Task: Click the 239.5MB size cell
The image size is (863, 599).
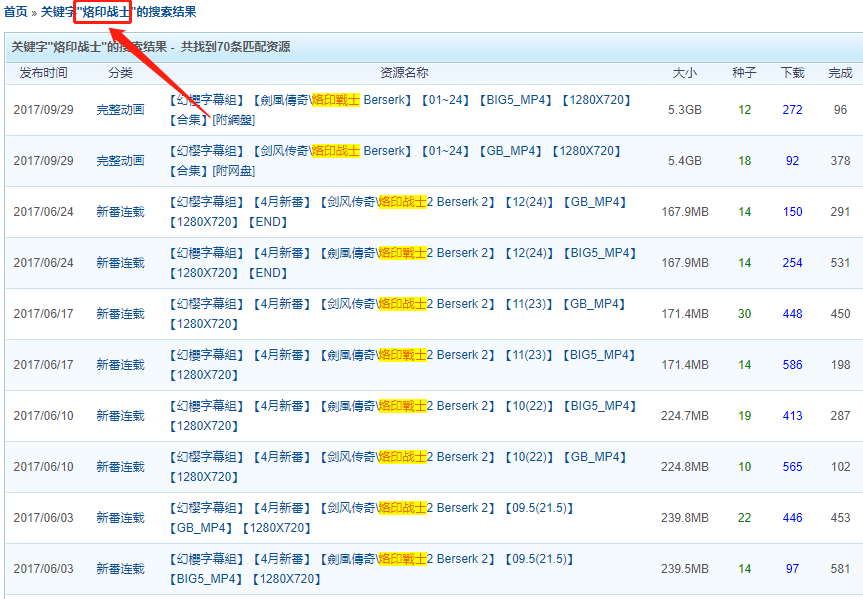Action: click(685, 569)
